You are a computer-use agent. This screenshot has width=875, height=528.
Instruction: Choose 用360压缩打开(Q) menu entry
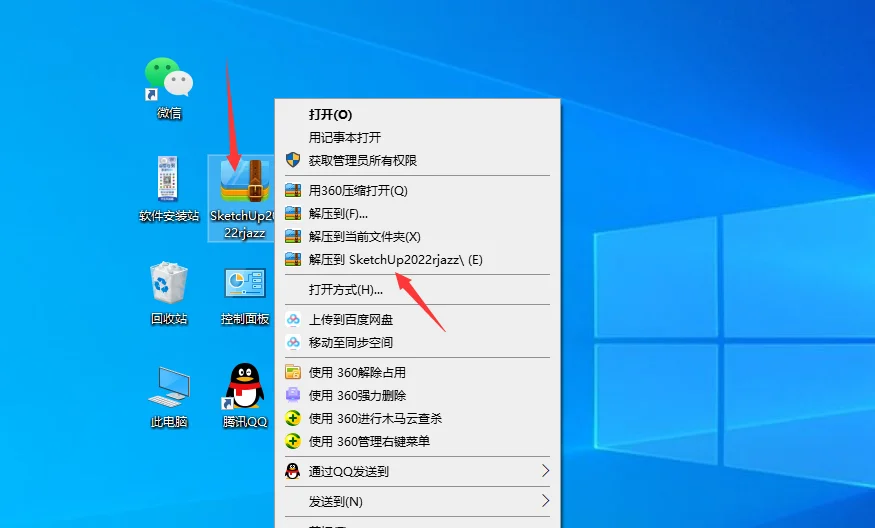click(x=417, y=190)
